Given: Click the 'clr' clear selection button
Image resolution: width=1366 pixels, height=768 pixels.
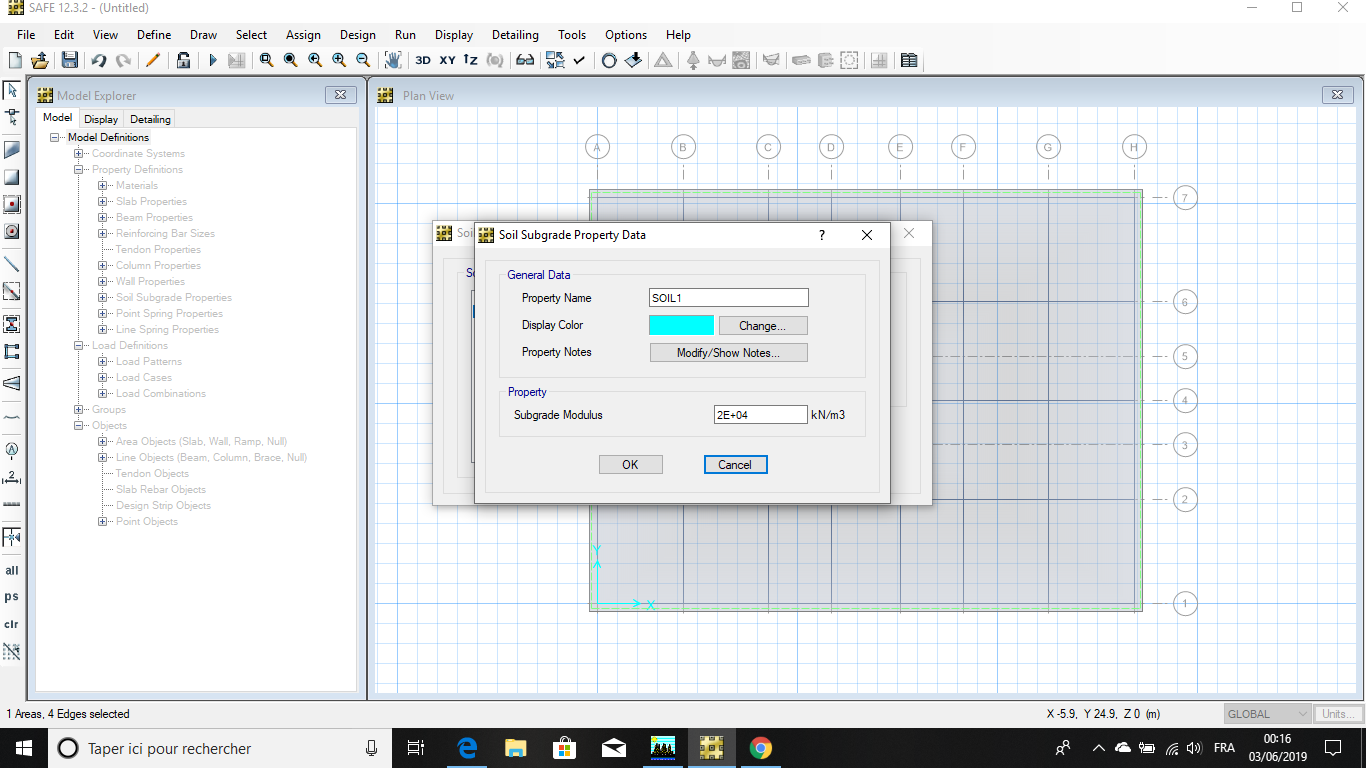Looking at the screenshot, I should [12, 624].
